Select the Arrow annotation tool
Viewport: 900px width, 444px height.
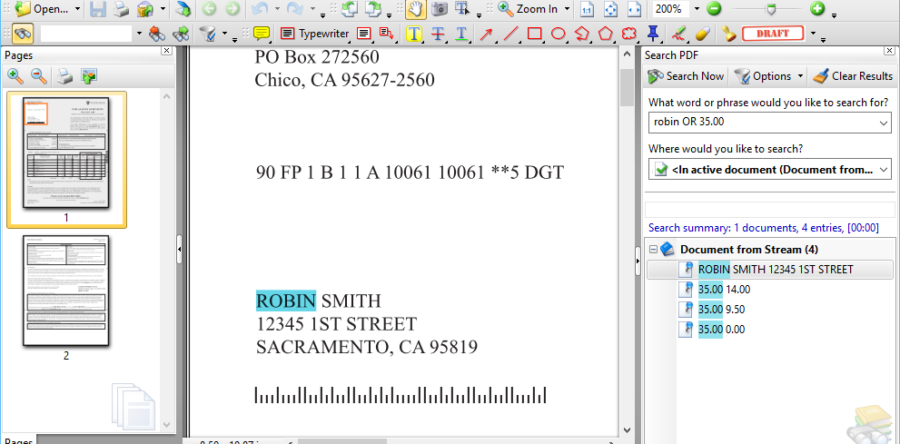(487, 34)
